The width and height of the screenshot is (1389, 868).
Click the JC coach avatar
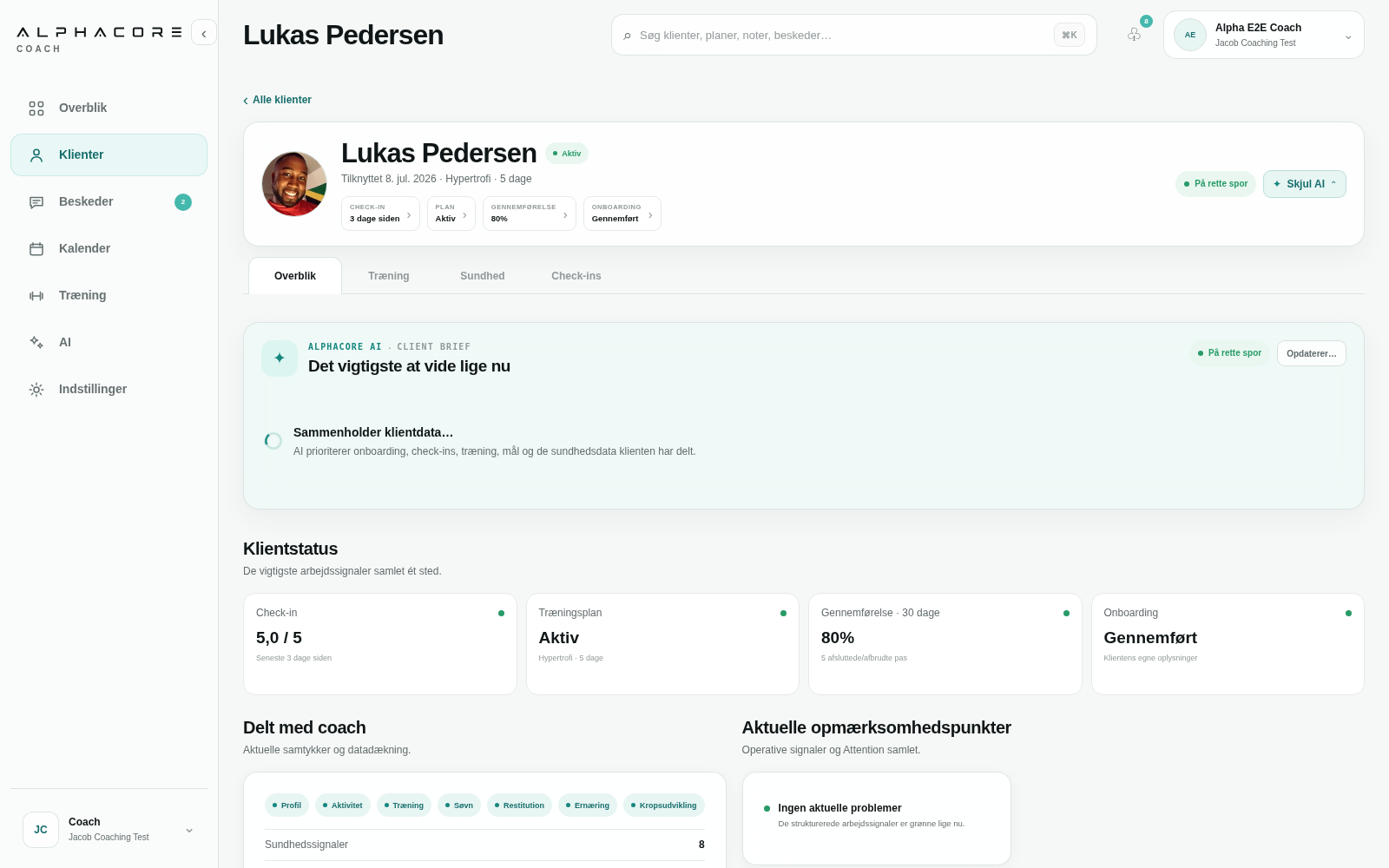coord(41,830)
